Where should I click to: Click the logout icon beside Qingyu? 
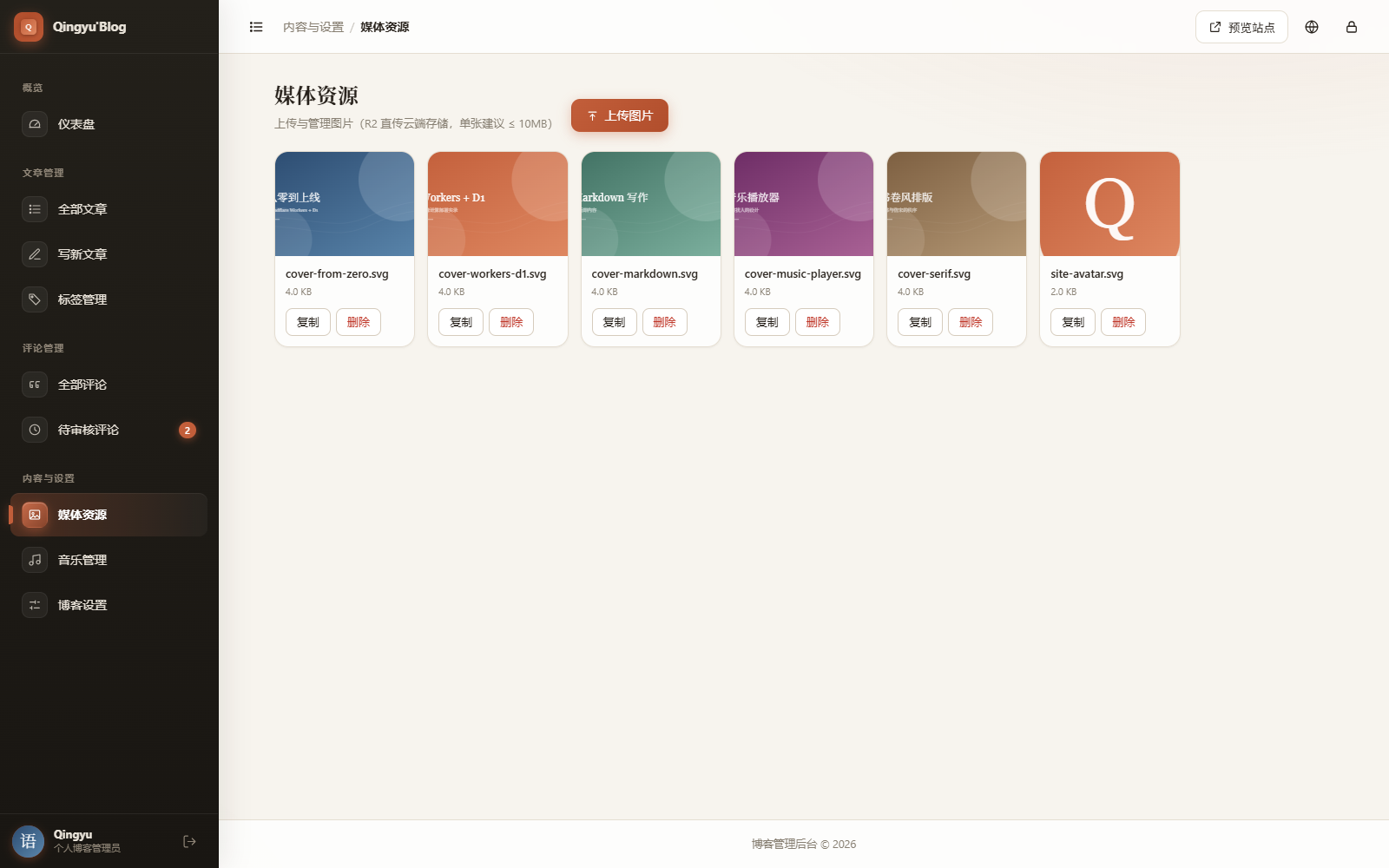point(189,841)
